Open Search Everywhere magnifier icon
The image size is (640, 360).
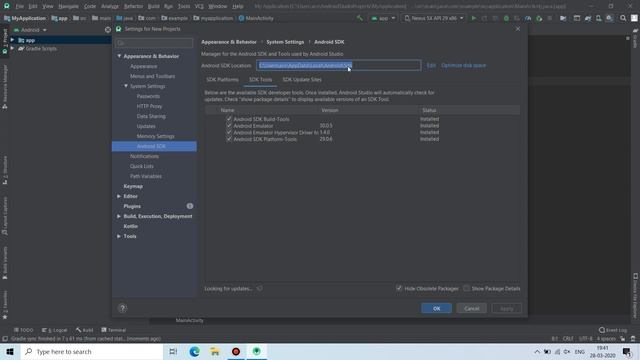point(623,18)
